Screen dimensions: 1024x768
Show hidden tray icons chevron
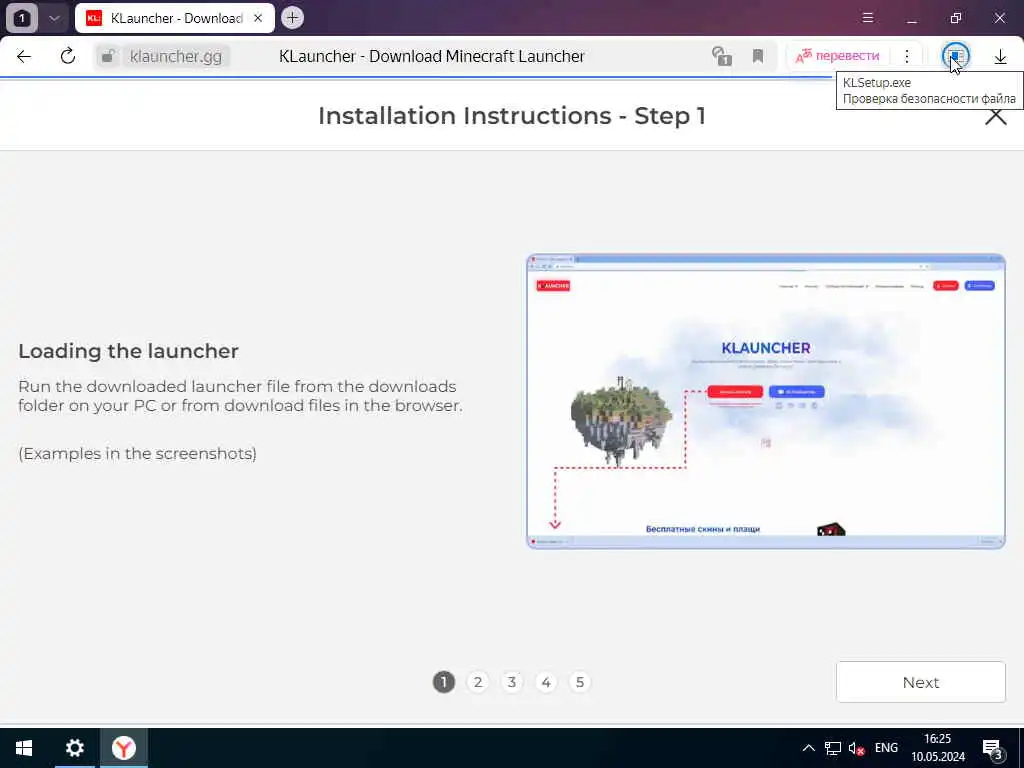click(x=808, y=748)
